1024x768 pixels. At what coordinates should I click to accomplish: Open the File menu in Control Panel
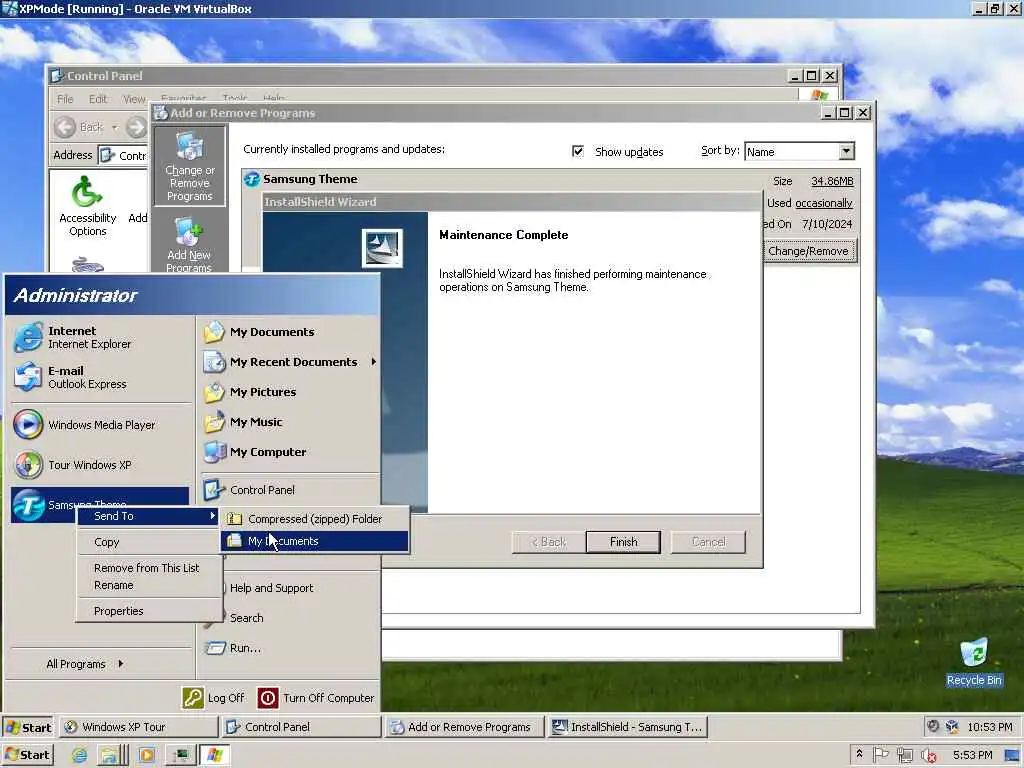[x=65, y=99]
